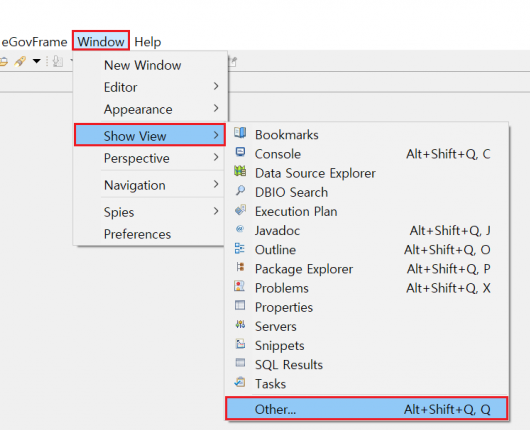This screenshot has height=430, width=530.
Task: Click the toolbar dropdown arrow beside pencil icon
Action: pos(37,61)
